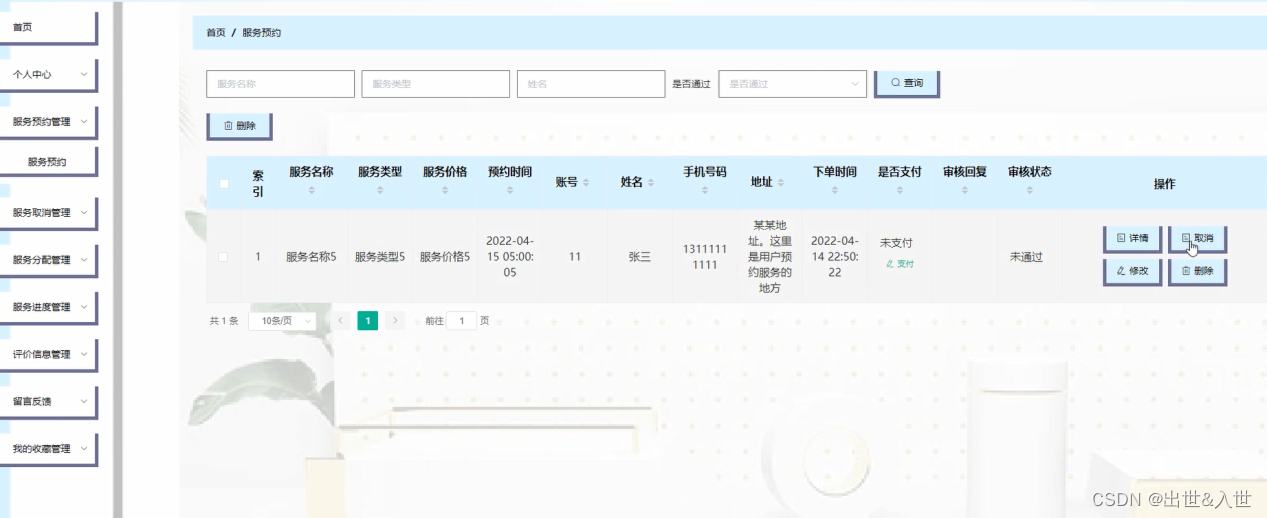Sort by 审核回复 column arrows
Viewport: 1267px width, 518px height.
click(x=965, y=189)
